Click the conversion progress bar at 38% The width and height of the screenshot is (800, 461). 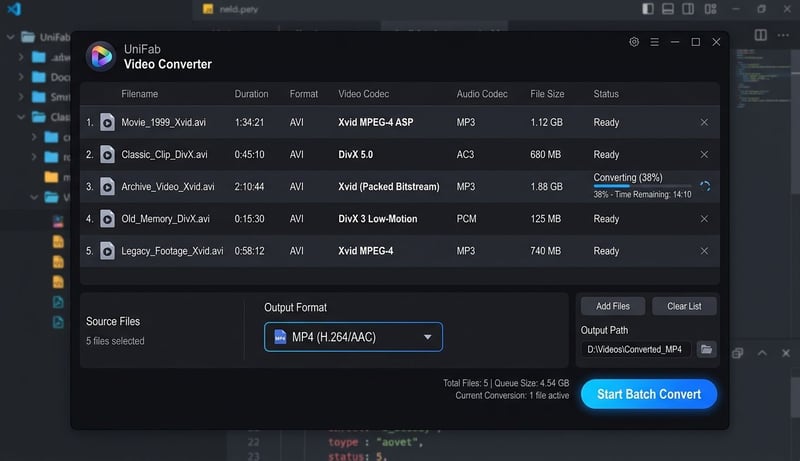[x=642, y=186]
